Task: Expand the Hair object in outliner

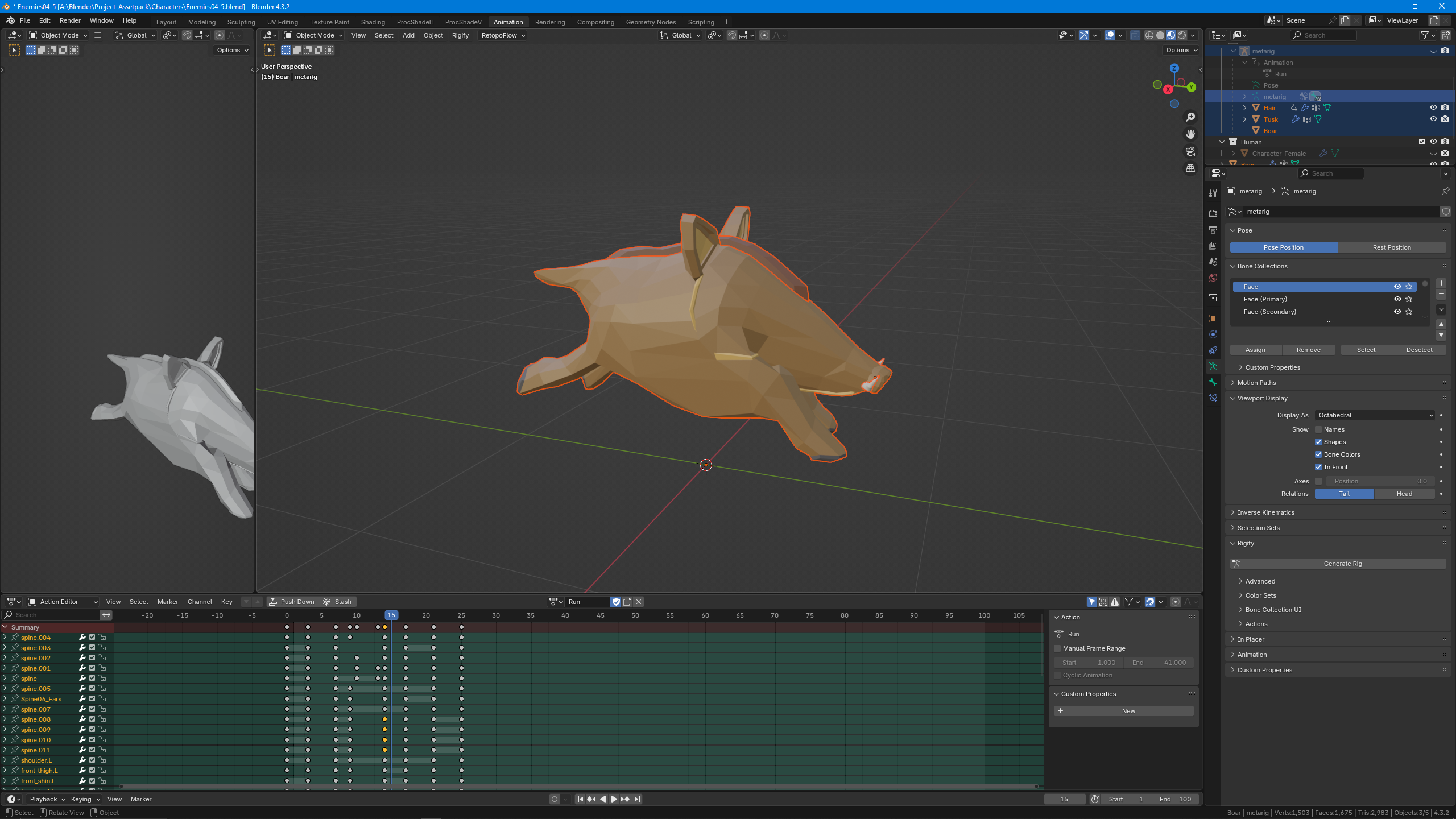Action: coord(1244,108)
